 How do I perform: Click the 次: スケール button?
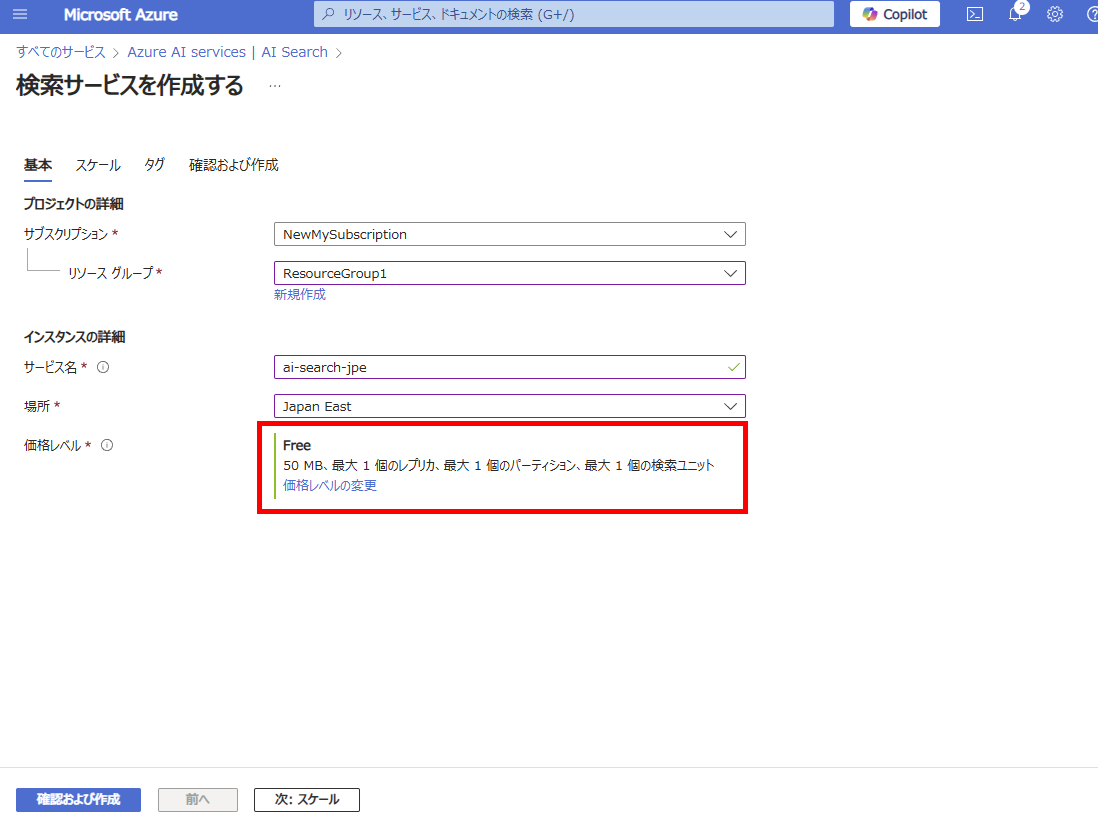306,800
